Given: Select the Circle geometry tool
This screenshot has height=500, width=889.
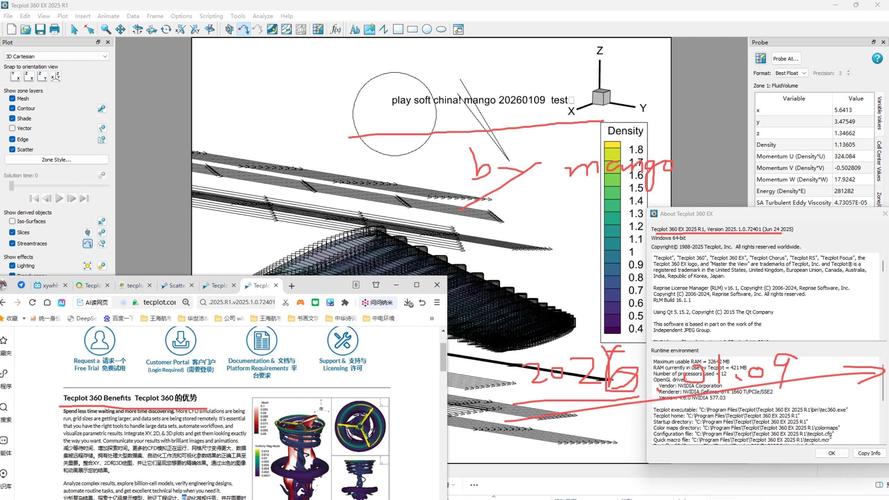Looking at the screenshot, I should point(427,29).
